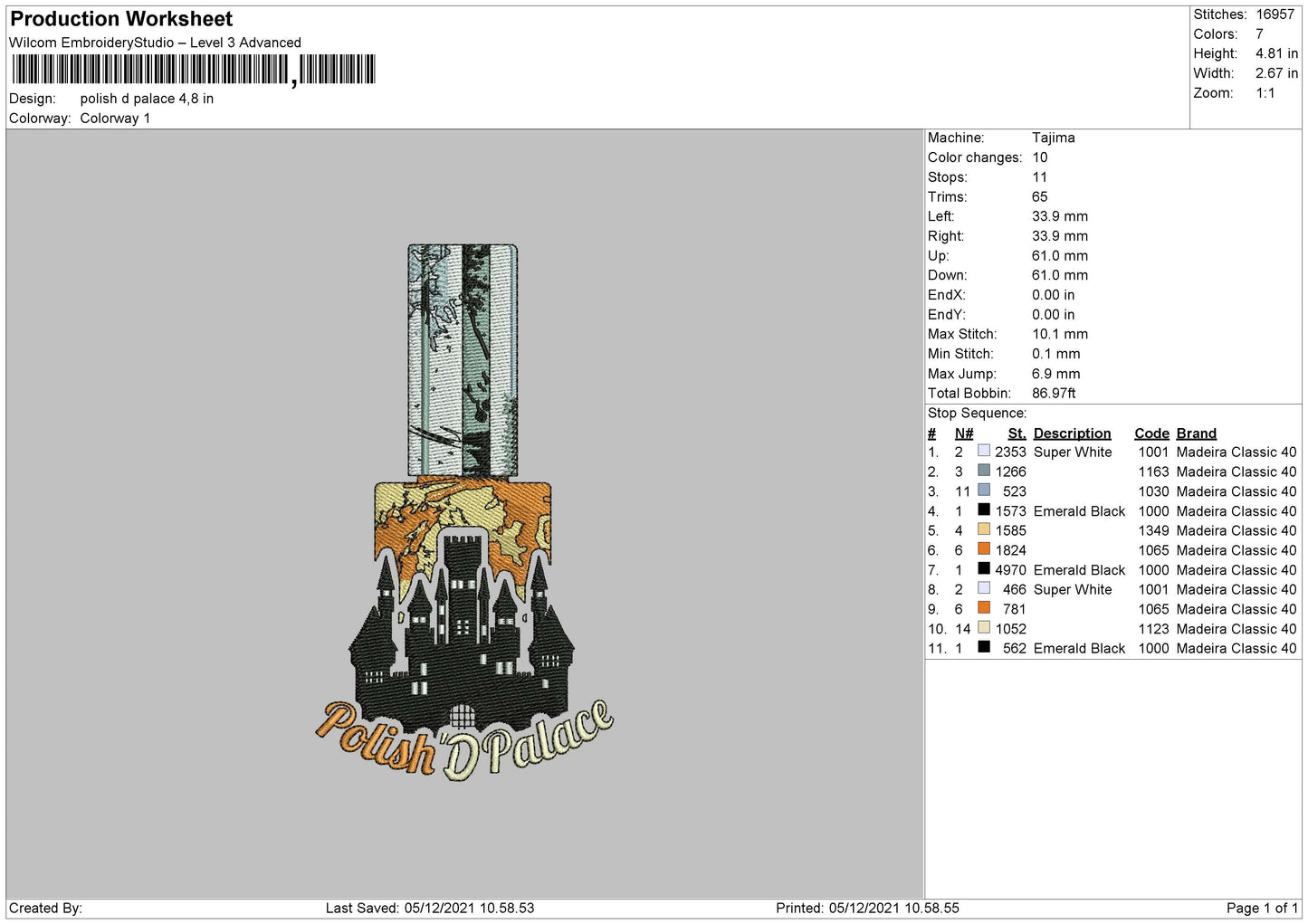Select the 'Page 1 of 1' indicator
This screenshot has height=924, width=1308.
(1262, 909)
